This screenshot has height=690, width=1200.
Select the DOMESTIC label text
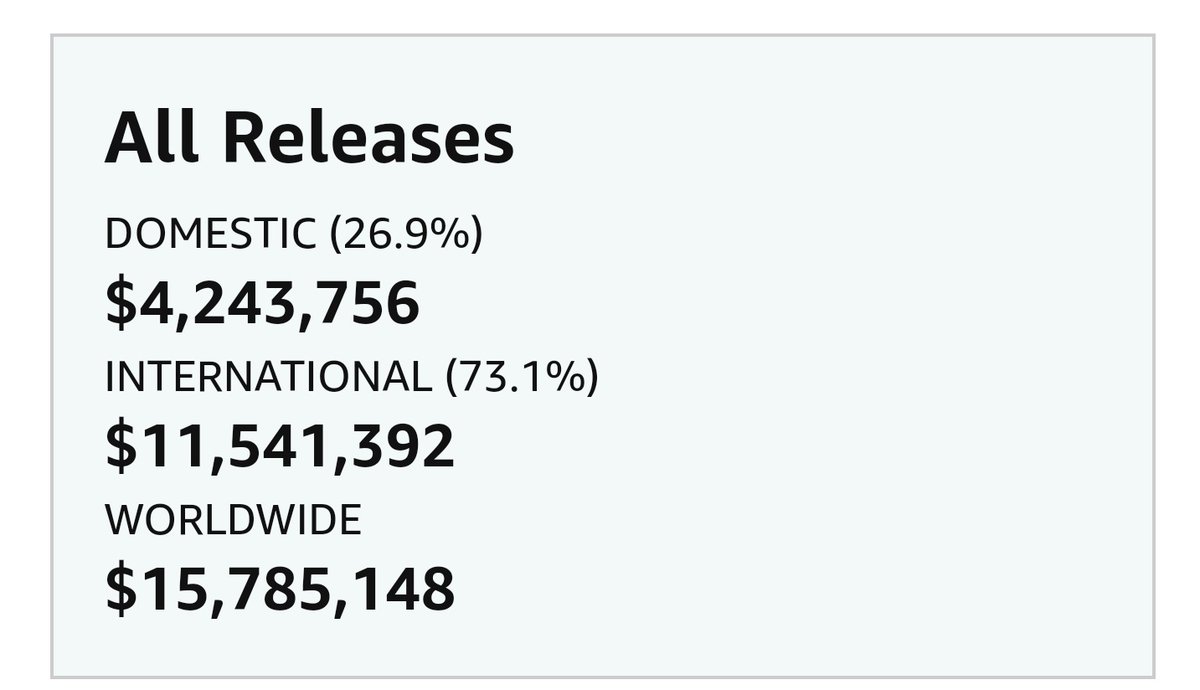pyautogui.click(x=210, y=233)
